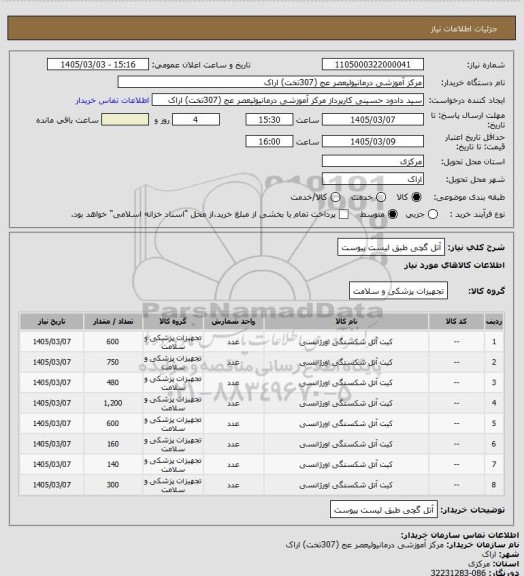
Task: Click the گروه کالا column header
Action: (x=173, y=321)
